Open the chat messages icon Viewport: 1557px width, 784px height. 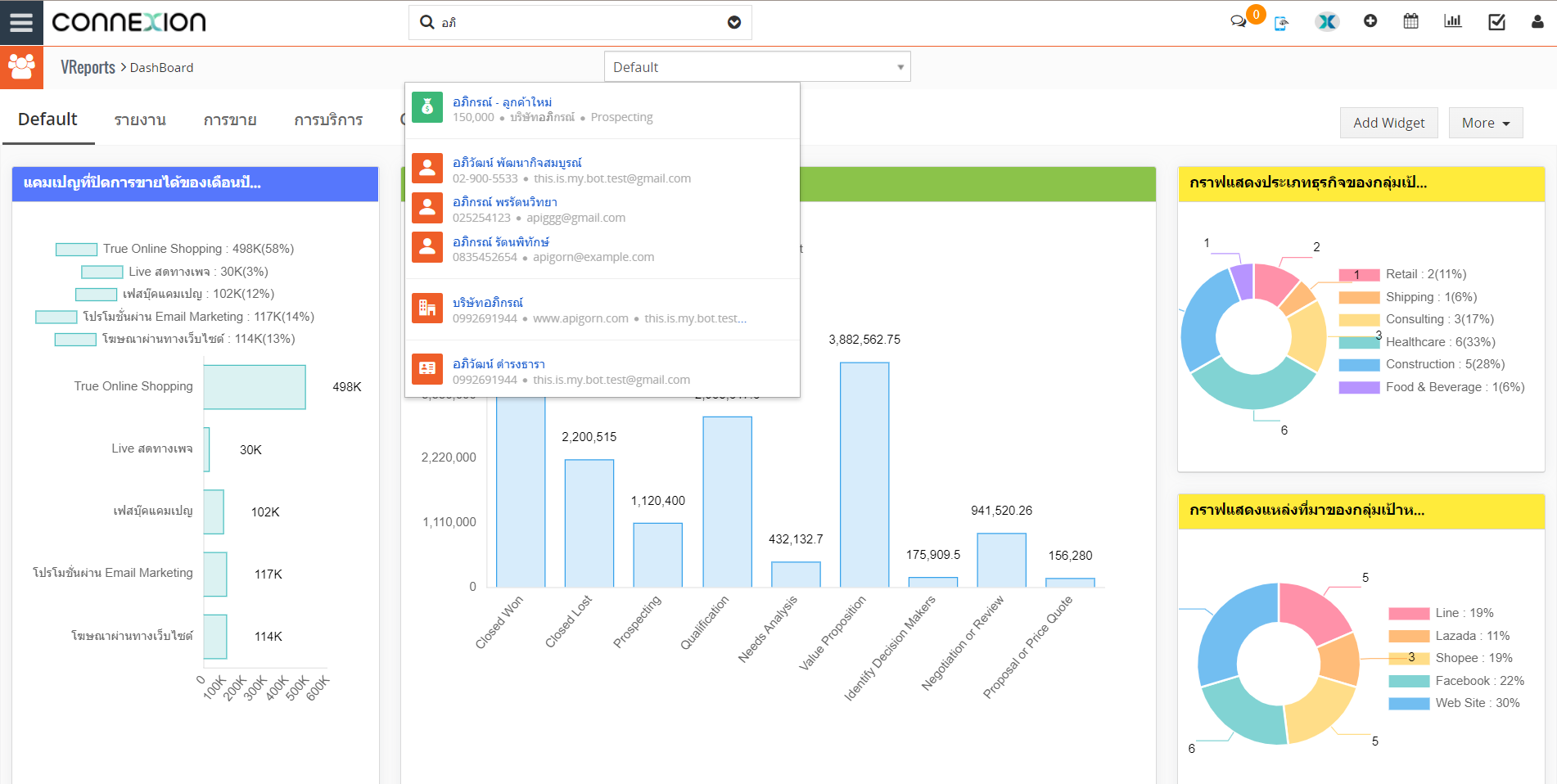[1238, 22]
